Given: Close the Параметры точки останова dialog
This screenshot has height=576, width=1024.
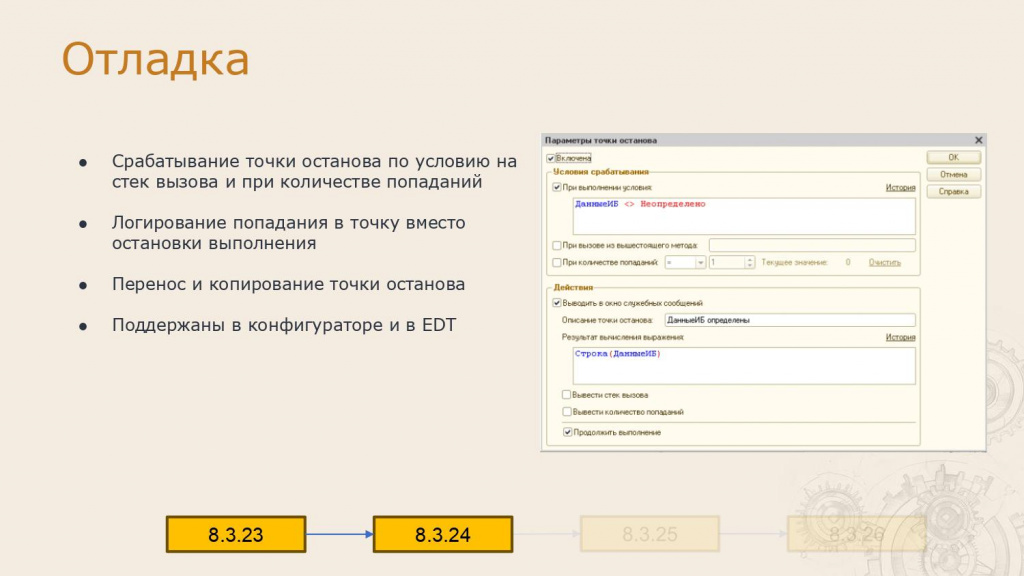Looking at the screenshot, I should click(978, 140).
